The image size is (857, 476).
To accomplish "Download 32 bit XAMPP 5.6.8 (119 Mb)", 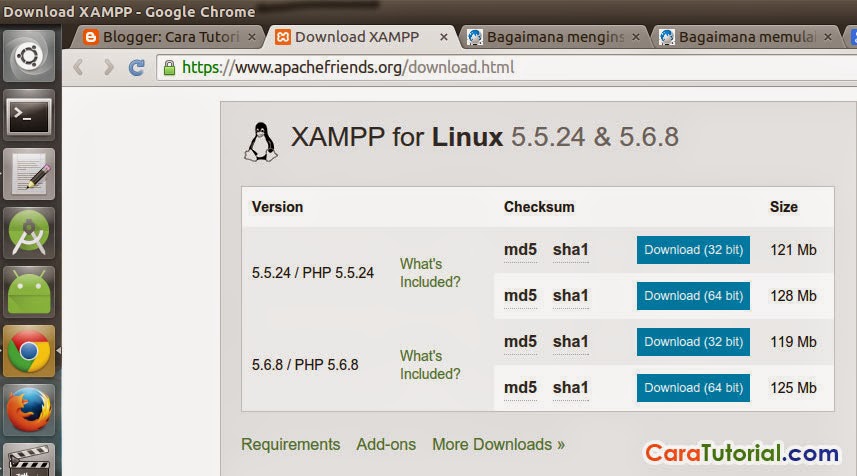I will (693, 342).
